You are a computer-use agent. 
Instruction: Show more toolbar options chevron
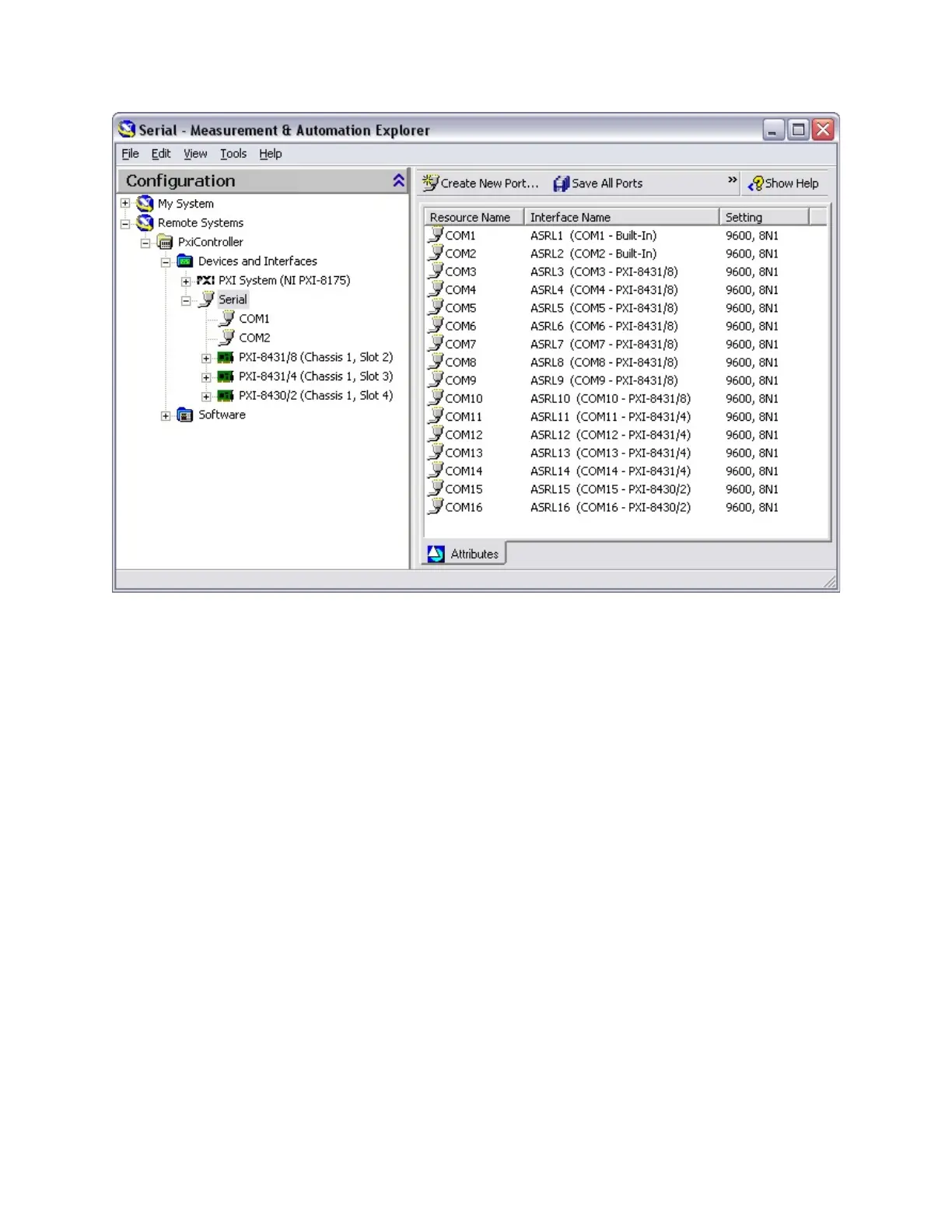tap(732, 180)
